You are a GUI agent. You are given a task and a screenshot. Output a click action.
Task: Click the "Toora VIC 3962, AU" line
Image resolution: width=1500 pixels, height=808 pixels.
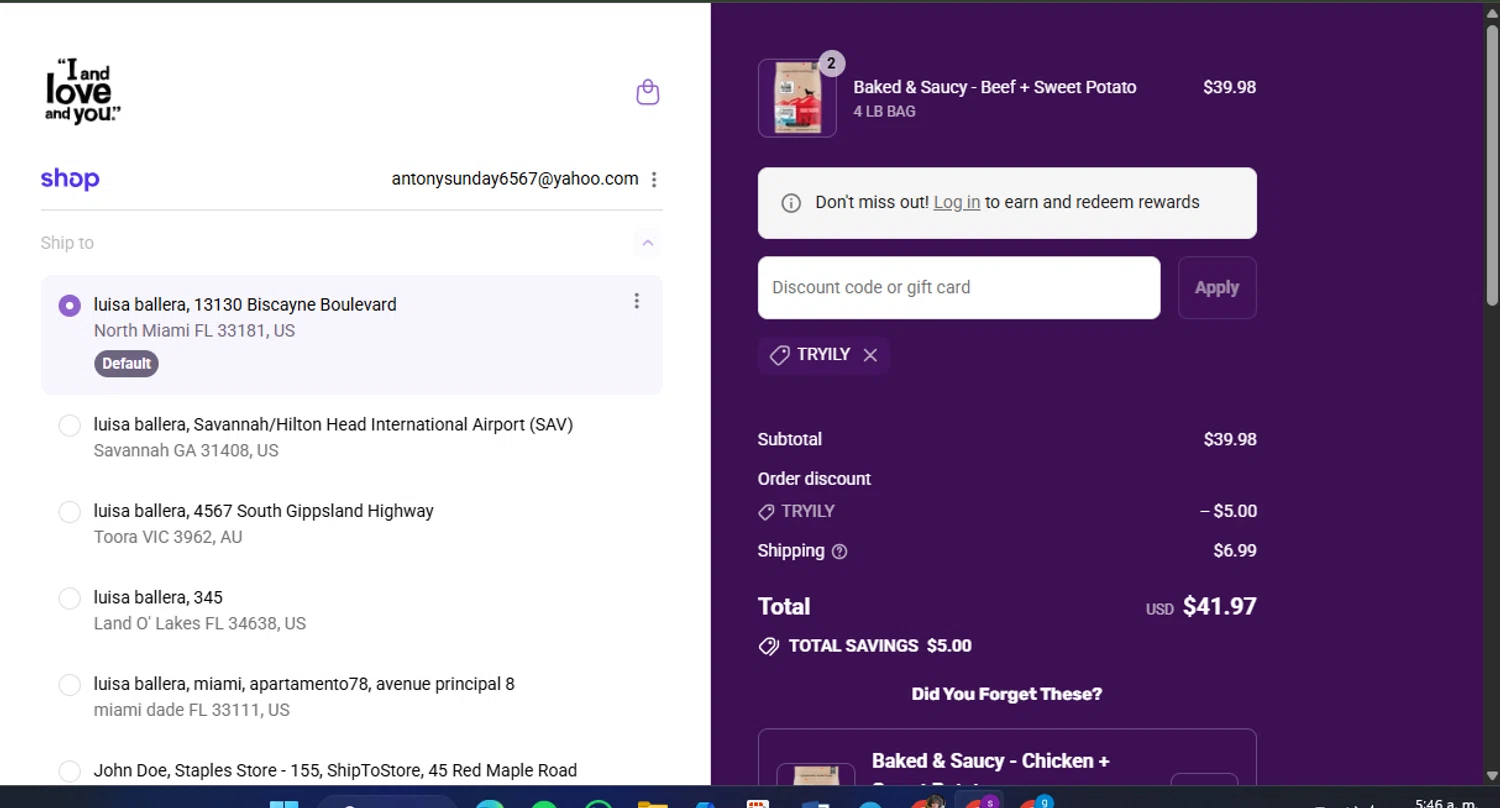click(x=168, y=537)
